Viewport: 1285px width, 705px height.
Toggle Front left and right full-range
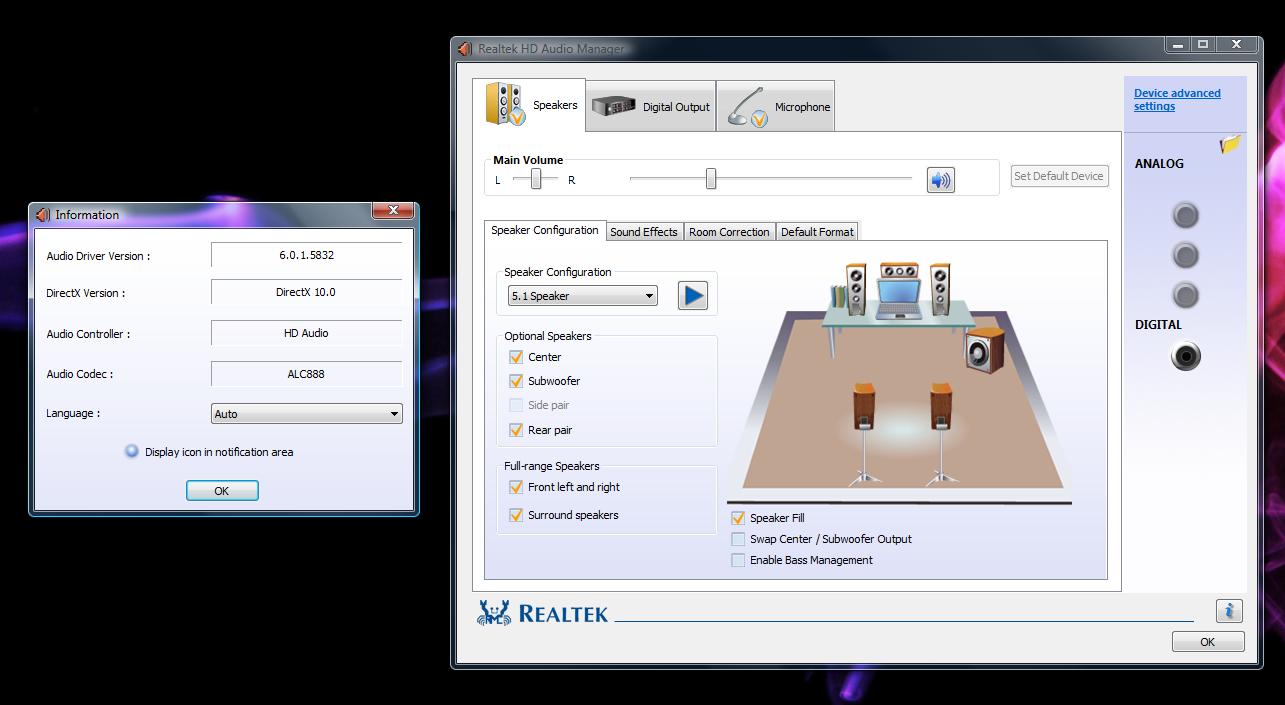tap(516, 487)
